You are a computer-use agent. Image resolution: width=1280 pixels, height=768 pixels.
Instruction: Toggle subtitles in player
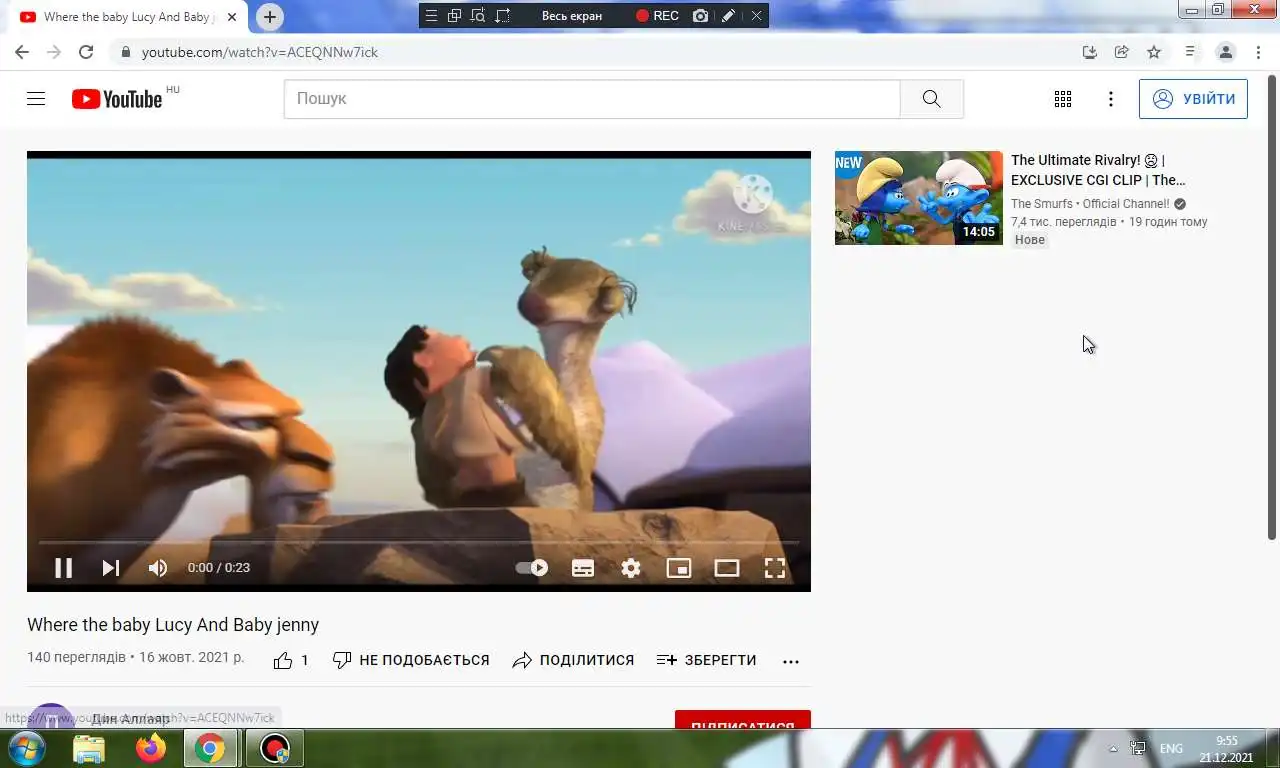(x=583, y=568)
